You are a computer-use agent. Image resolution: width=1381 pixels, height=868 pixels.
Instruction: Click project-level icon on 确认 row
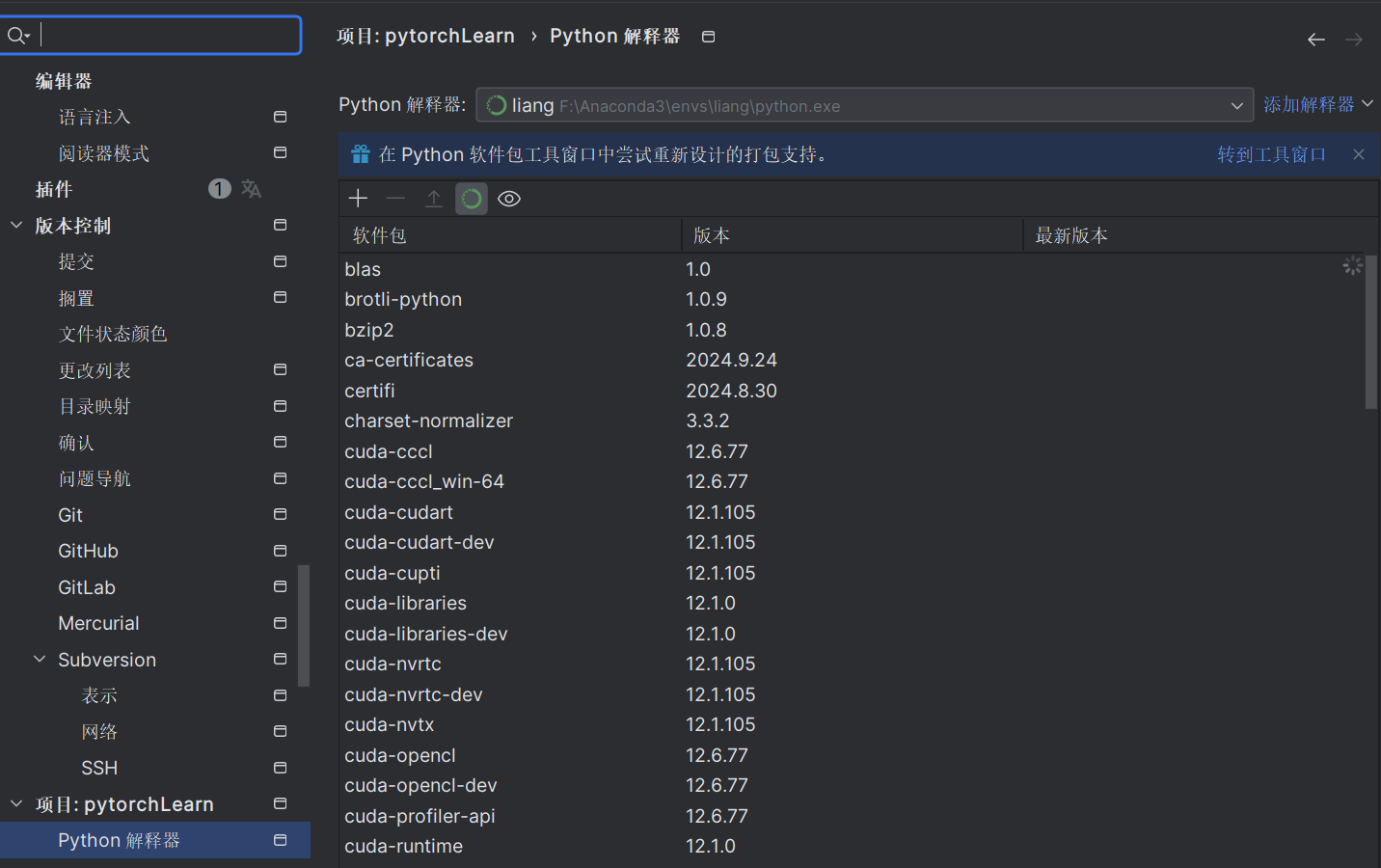(x=280, y=442)
